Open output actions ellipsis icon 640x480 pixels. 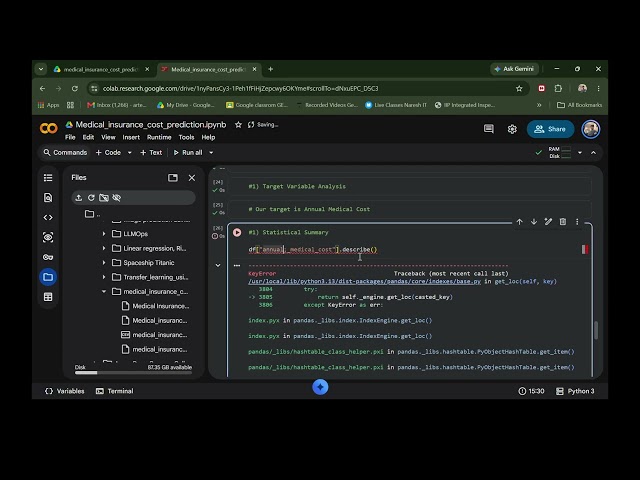click(237, 265)
